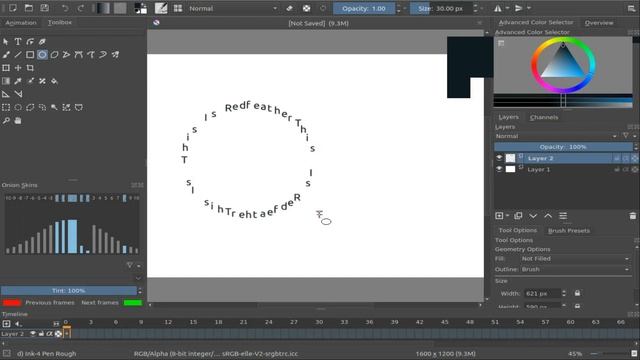The height and width of the screenshot is (360, 640).
Task: Select the Measure tool
Action: (18, 94)
